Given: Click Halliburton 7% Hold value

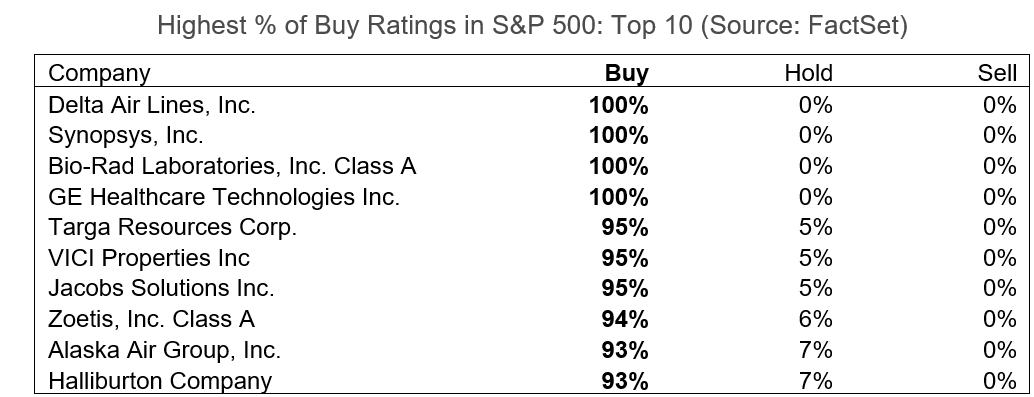Looking at the screenshot, I should point(816,381).
